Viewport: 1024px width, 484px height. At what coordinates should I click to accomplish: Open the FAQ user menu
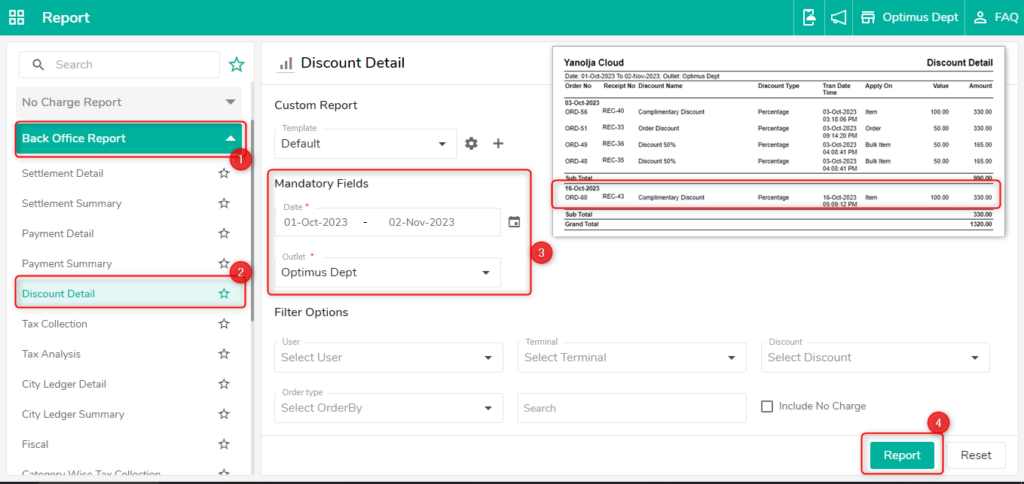[995, 18]
